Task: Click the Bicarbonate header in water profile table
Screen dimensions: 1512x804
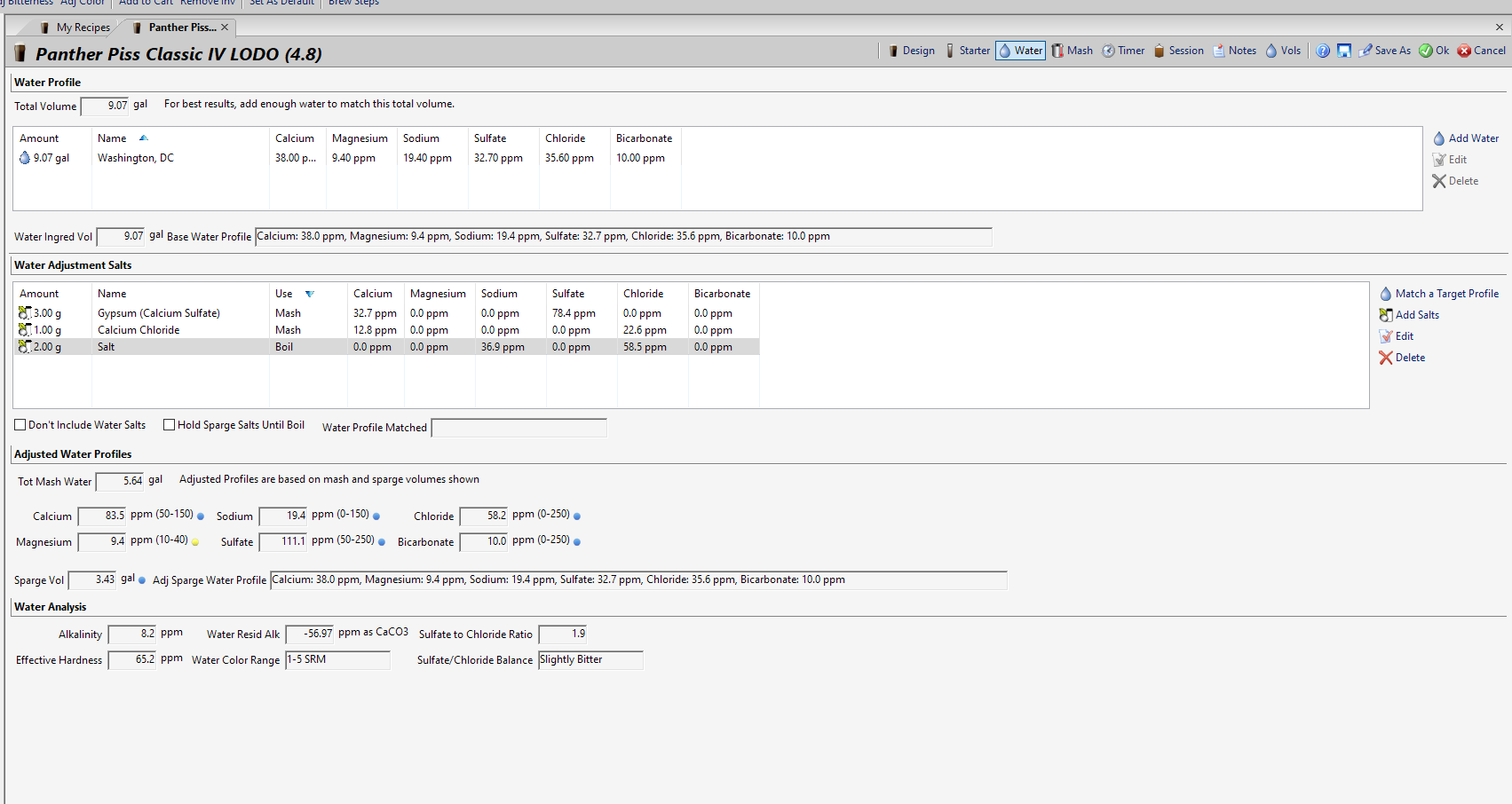Action: [645, 138]
